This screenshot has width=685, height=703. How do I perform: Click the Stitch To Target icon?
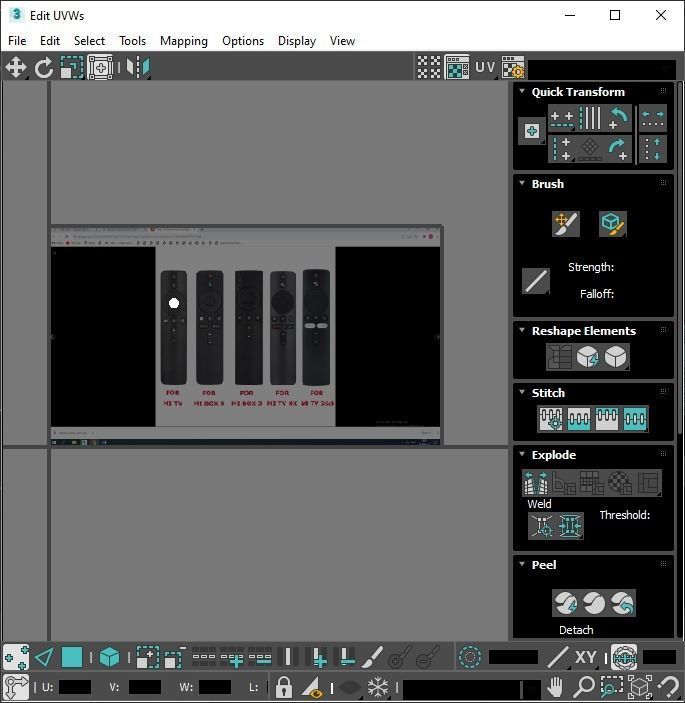click(x=551, y=419)
